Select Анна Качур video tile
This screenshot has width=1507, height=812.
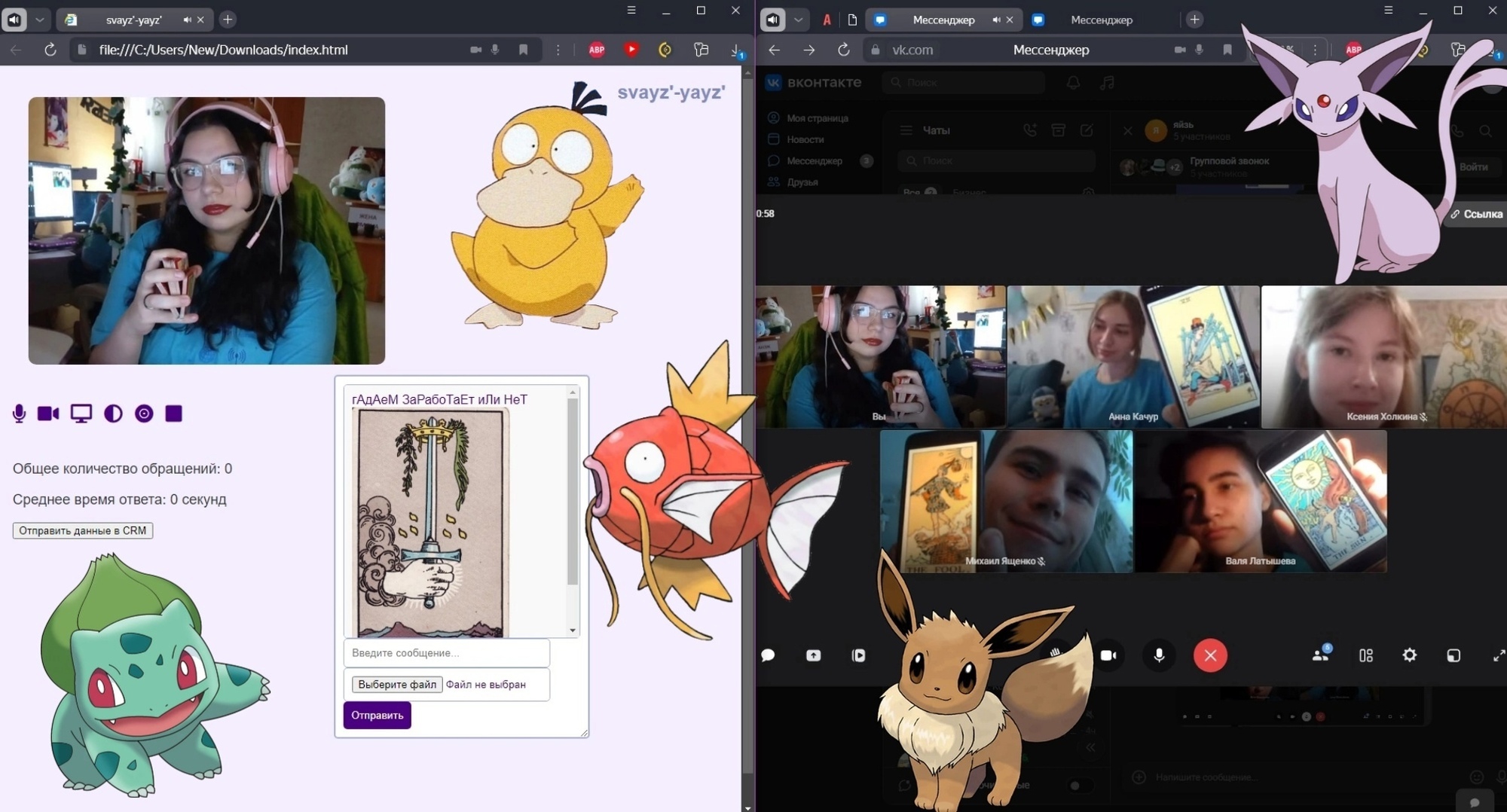tap(1133, 356)
